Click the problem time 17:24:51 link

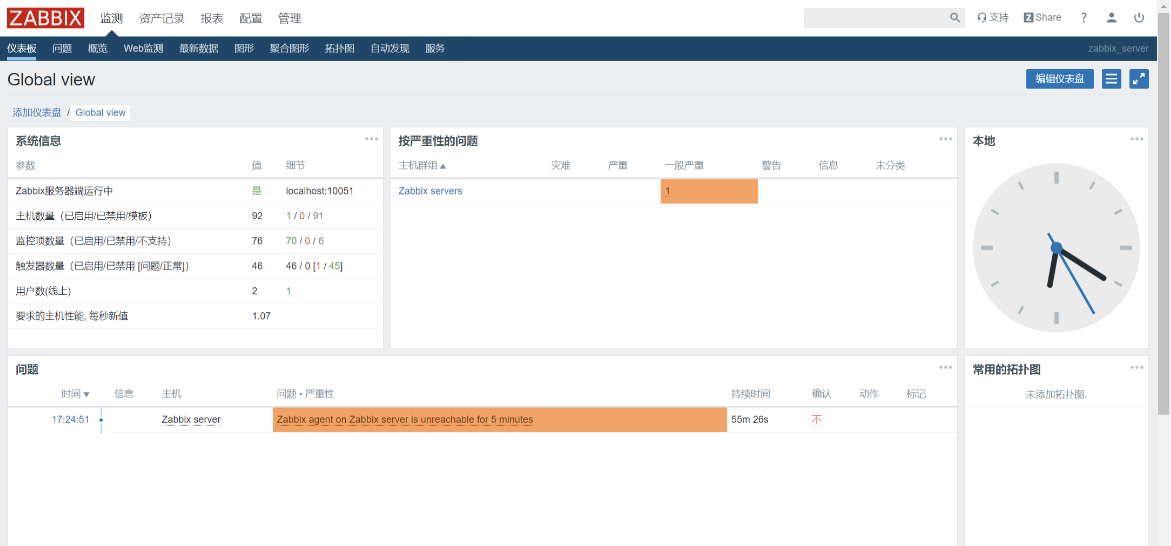pyautogui.click(x=70, y=420)
